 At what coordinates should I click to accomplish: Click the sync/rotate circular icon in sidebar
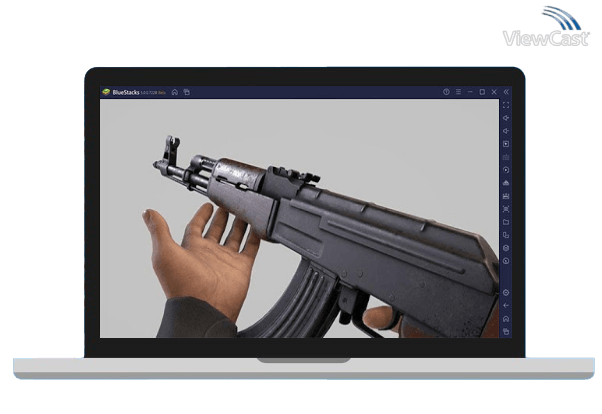[506, 170]
